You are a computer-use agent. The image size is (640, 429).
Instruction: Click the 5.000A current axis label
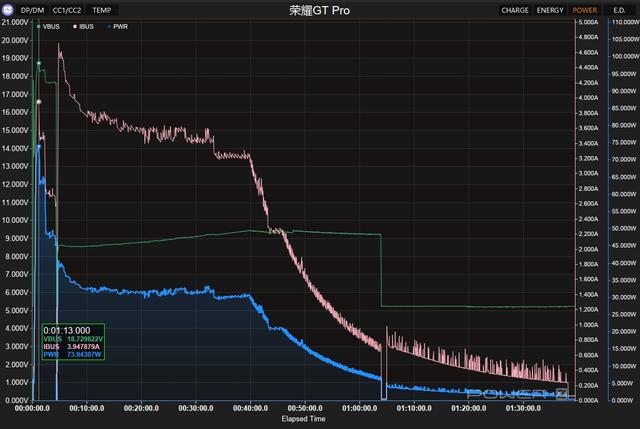click(x=589, y=22)
